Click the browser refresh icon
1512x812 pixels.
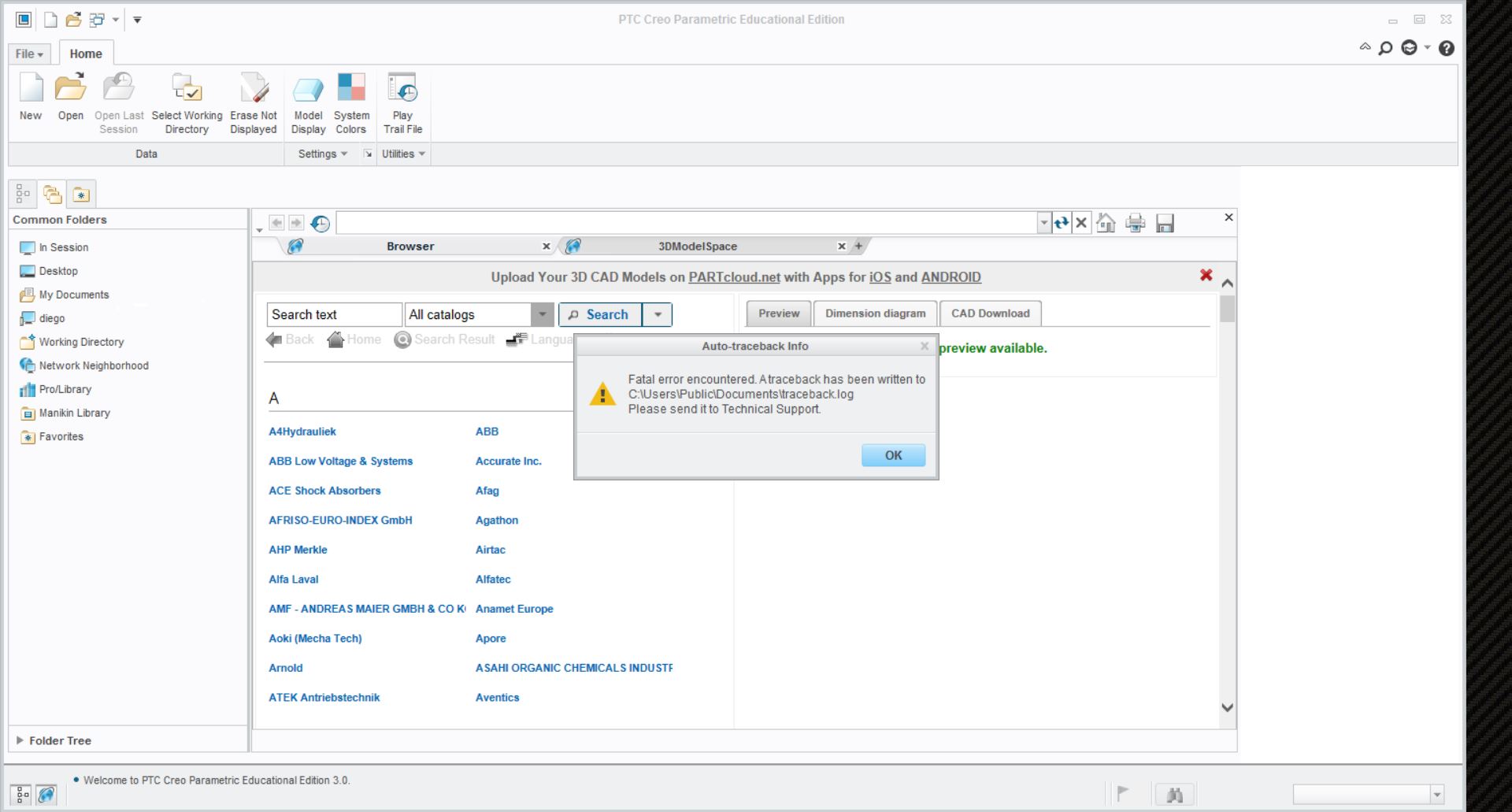pyautogui.click(x=1062, y=223)
